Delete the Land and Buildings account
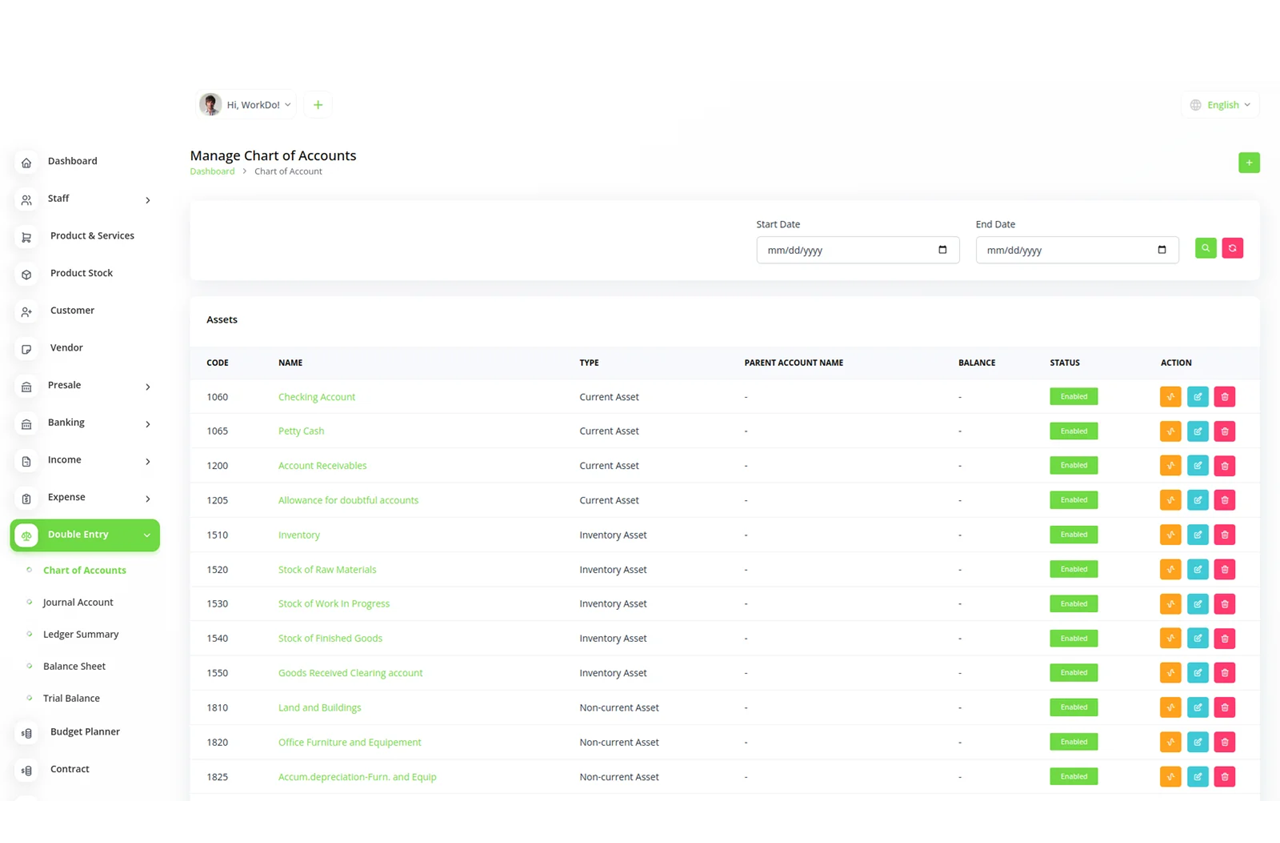This screenshot has height=843, width=1280. [x=1224, y=708]
